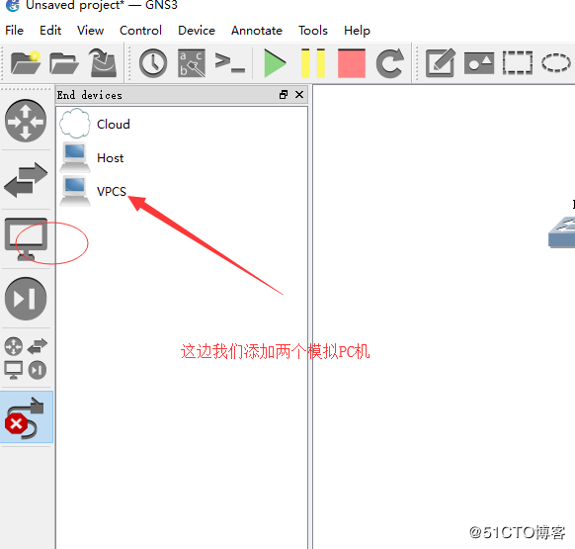The height and width of the screenshot is (549, 575).
Task: Select the draw rectangle tool
Action: pyautogui.click(x=517, y=63)
